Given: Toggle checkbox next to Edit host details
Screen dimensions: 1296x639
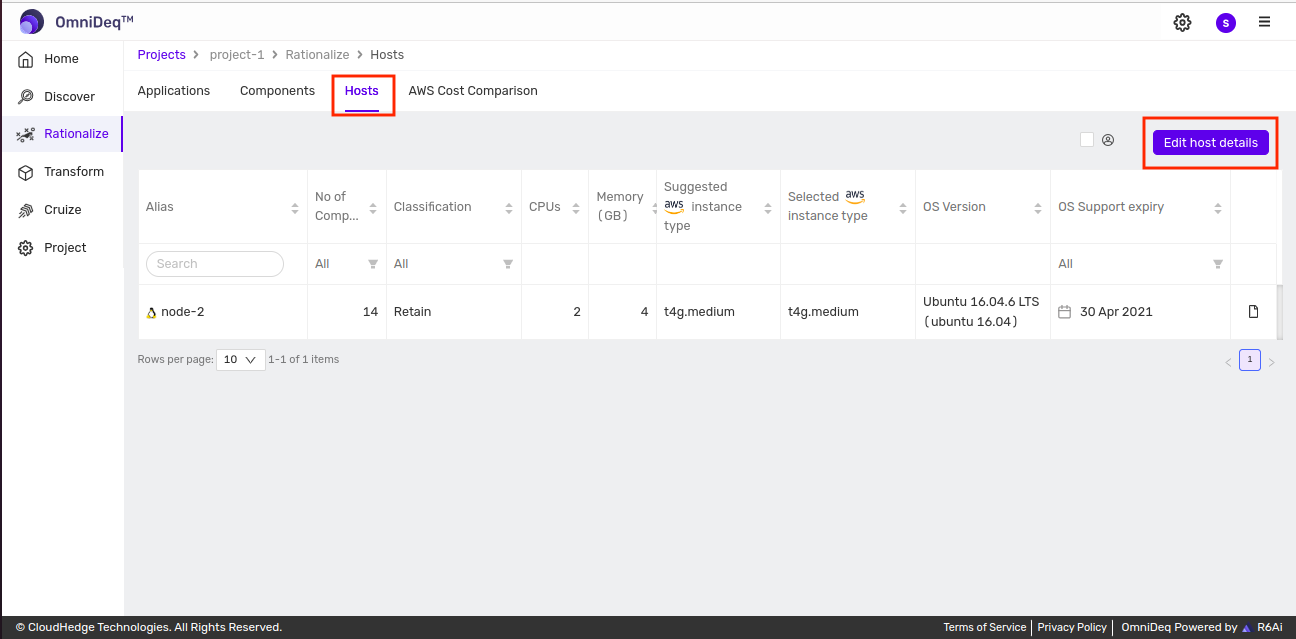Looking at the screenshot, I should [x=1087, y=140].
